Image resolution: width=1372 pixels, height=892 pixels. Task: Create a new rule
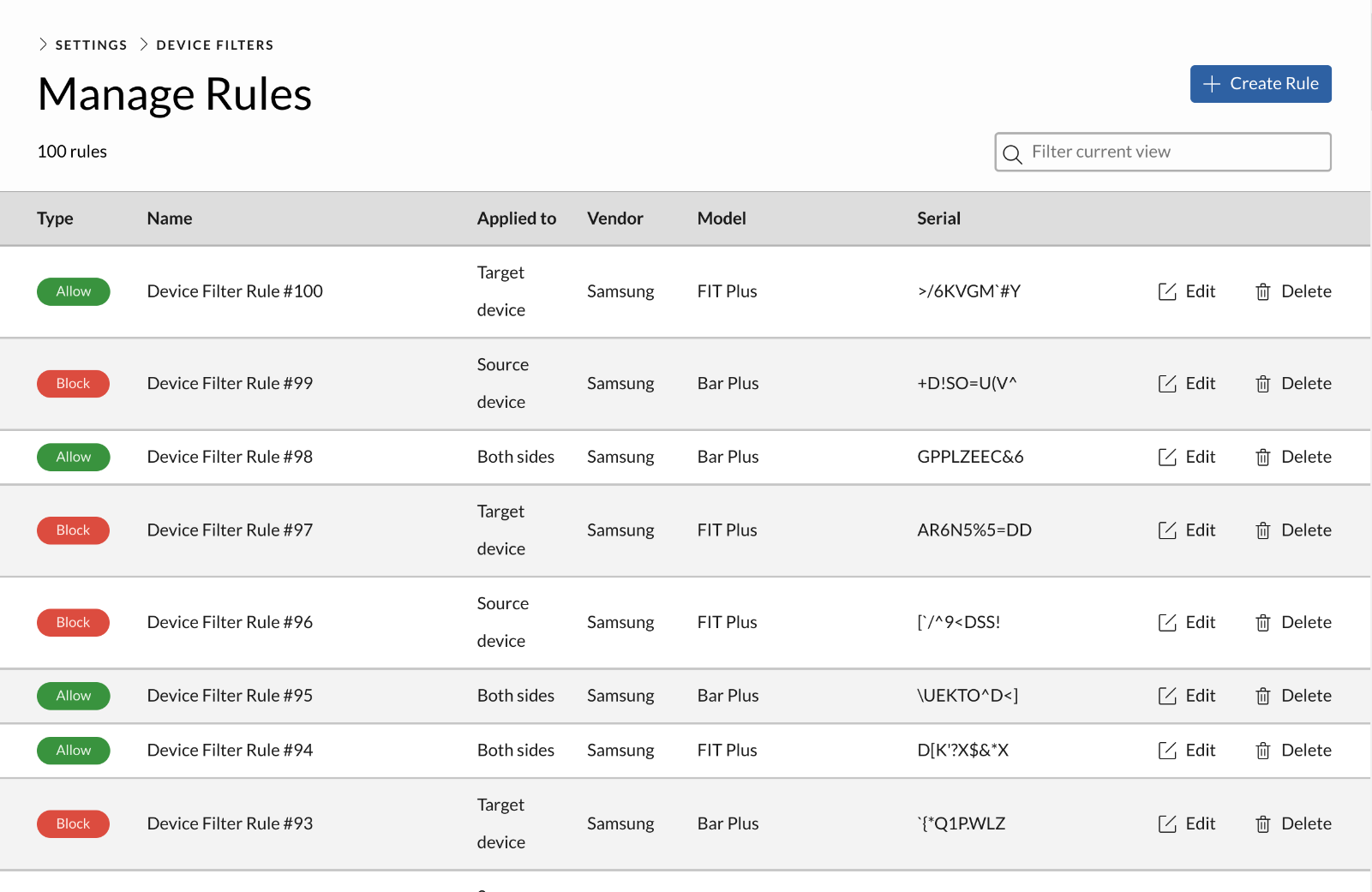1261,84
